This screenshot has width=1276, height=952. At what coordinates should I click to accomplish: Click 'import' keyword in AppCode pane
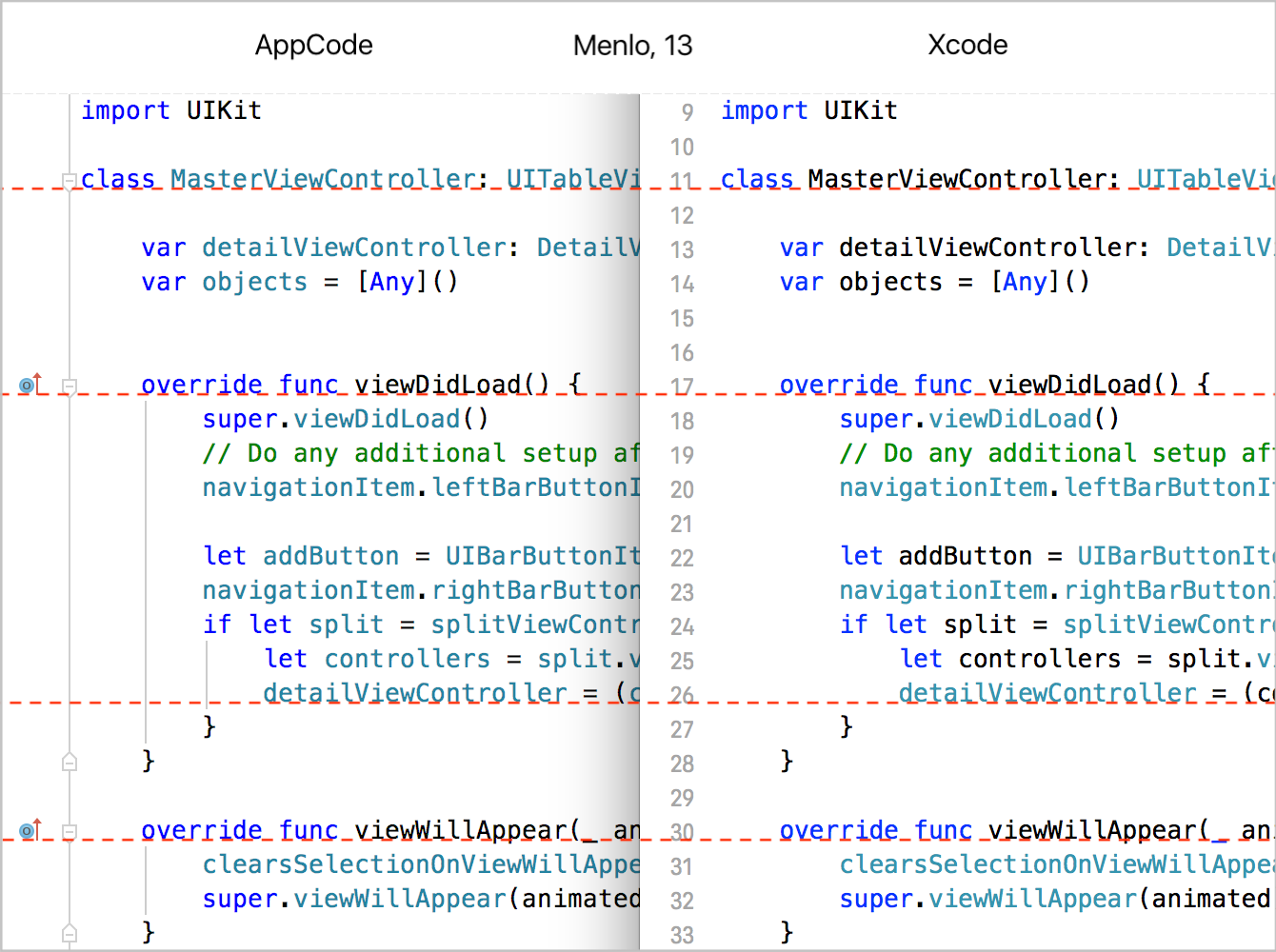[126, 110]
